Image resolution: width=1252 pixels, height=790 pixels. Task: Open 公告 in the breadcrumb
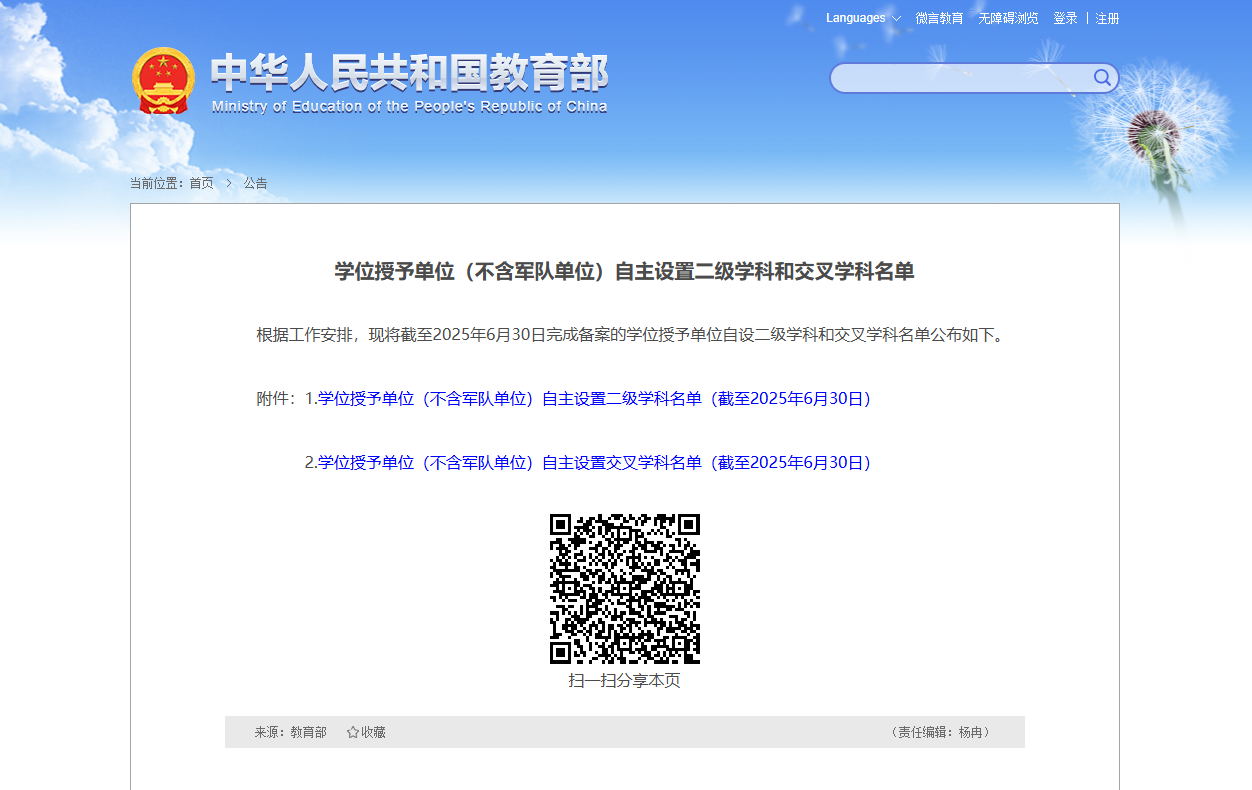255,183
